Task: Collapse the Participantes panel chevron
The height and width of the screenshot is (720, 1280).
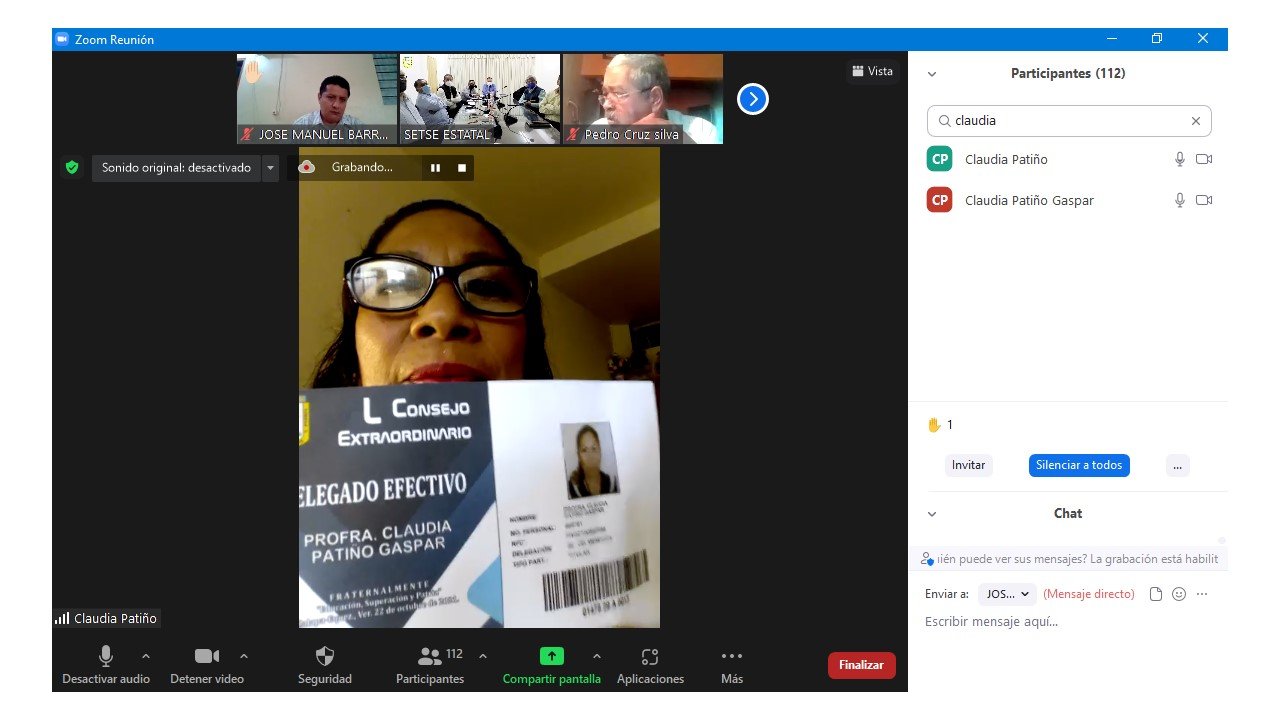Action: (932, 74)
